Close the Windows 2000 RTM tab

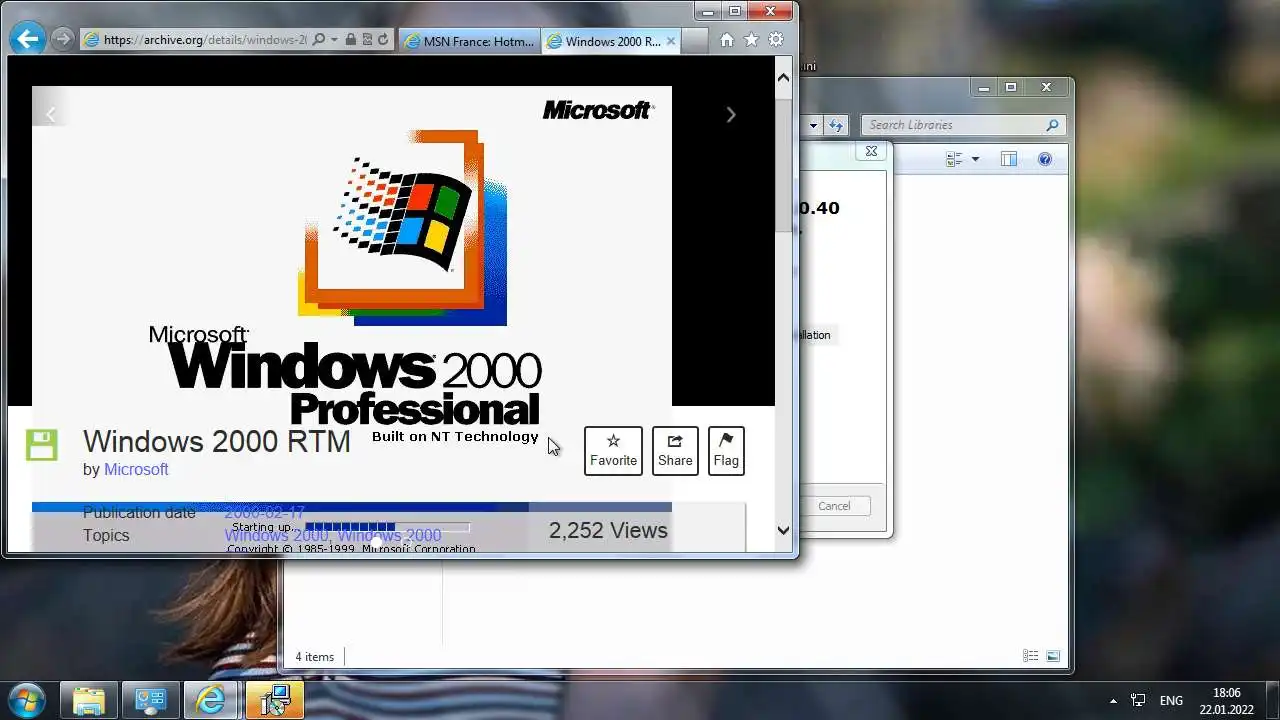point(671,41)
